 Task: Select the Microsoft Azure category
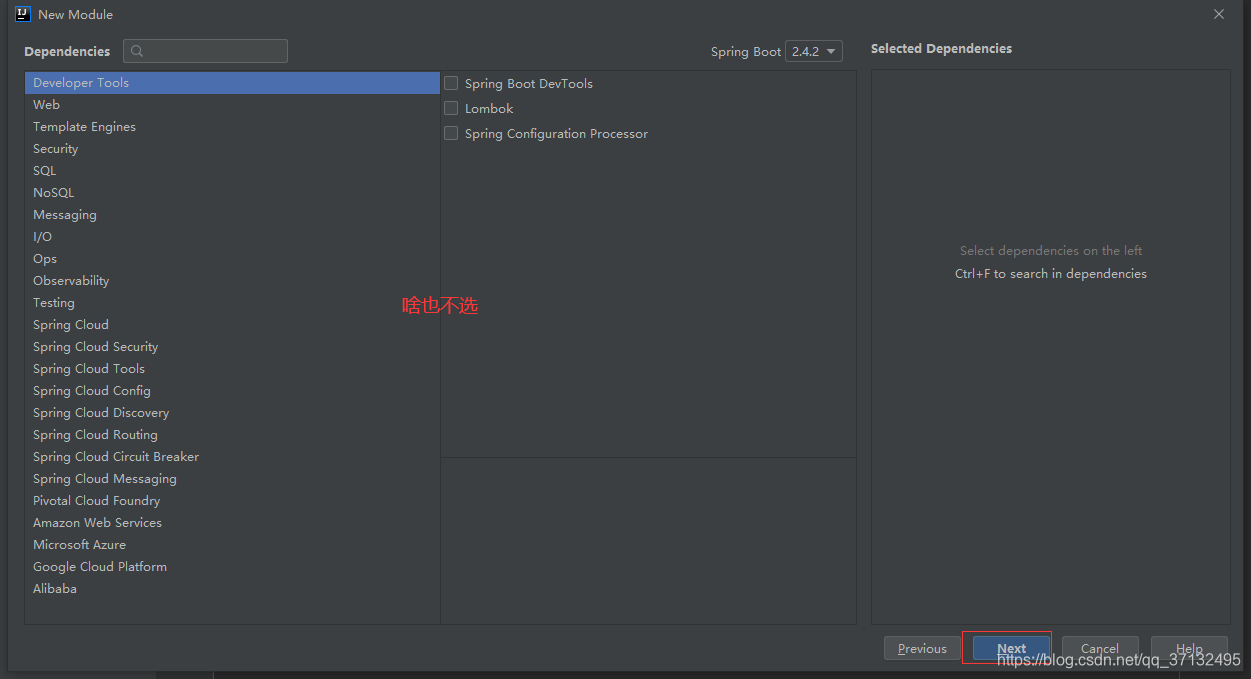(x=232, y=545)
